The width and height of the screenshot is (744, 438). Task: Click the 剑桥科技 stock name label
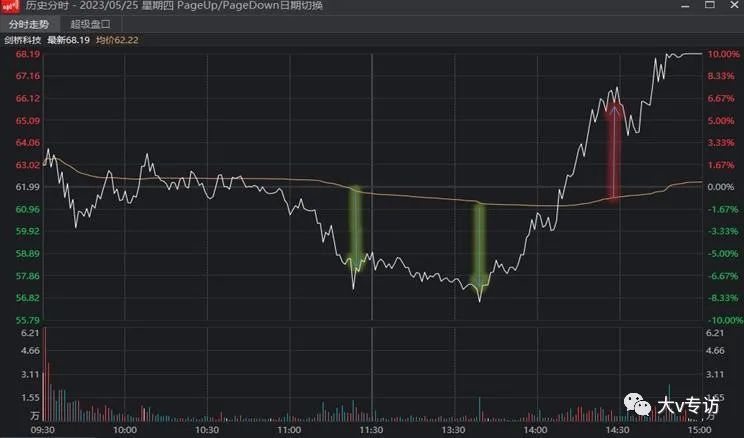click(x=22, y=40)
